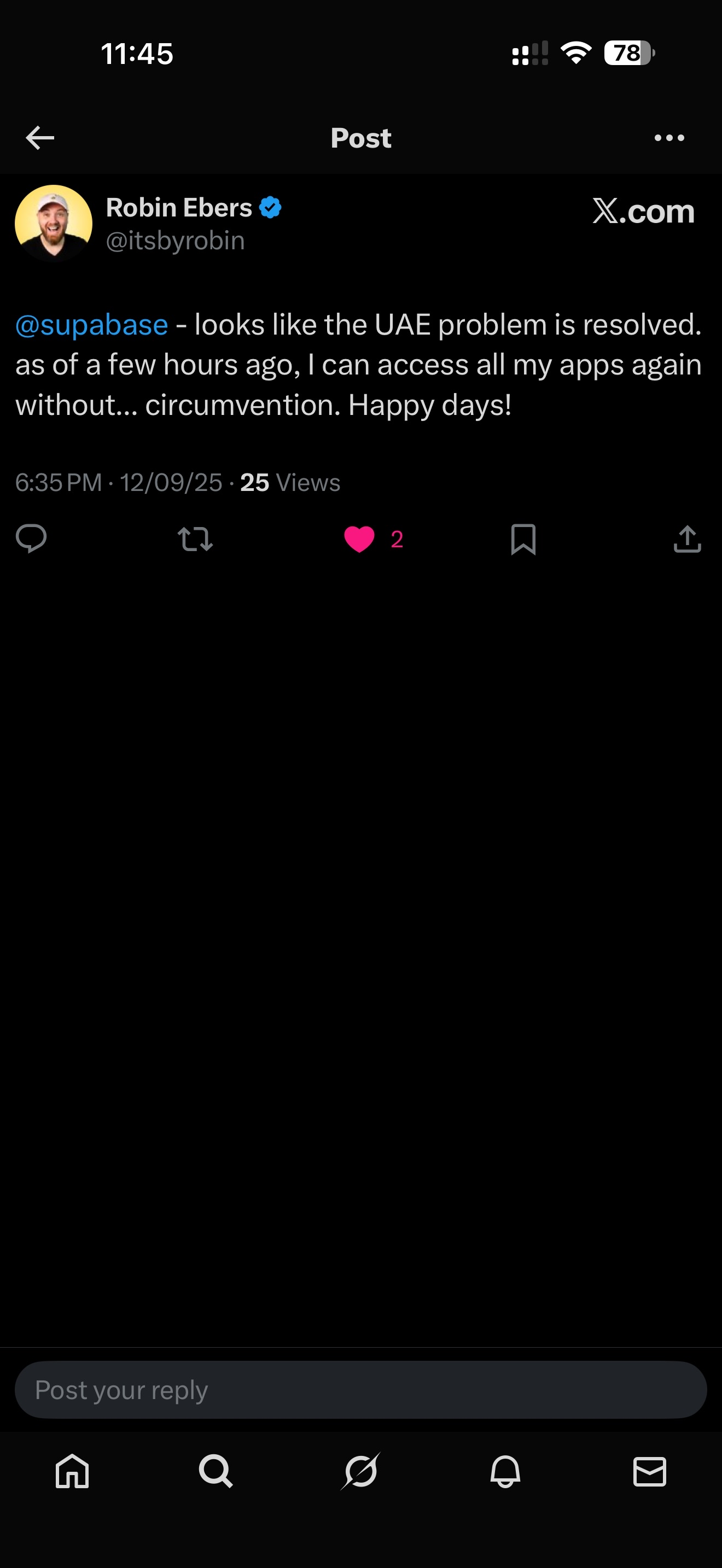Tap the blue verified badge
Screen dimensions: 722x1568
pos(270,208)
